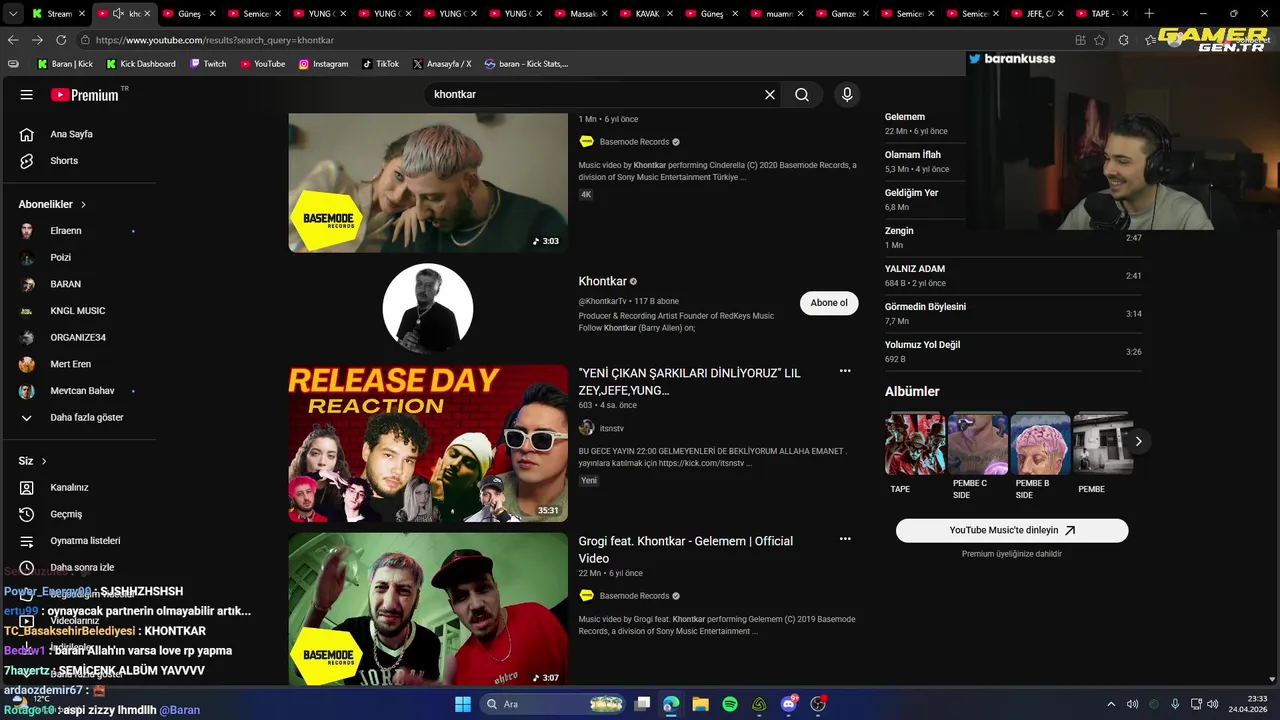Click the browser address bar URL
This screenshot has width=1280, height=720.
point(214,40)
